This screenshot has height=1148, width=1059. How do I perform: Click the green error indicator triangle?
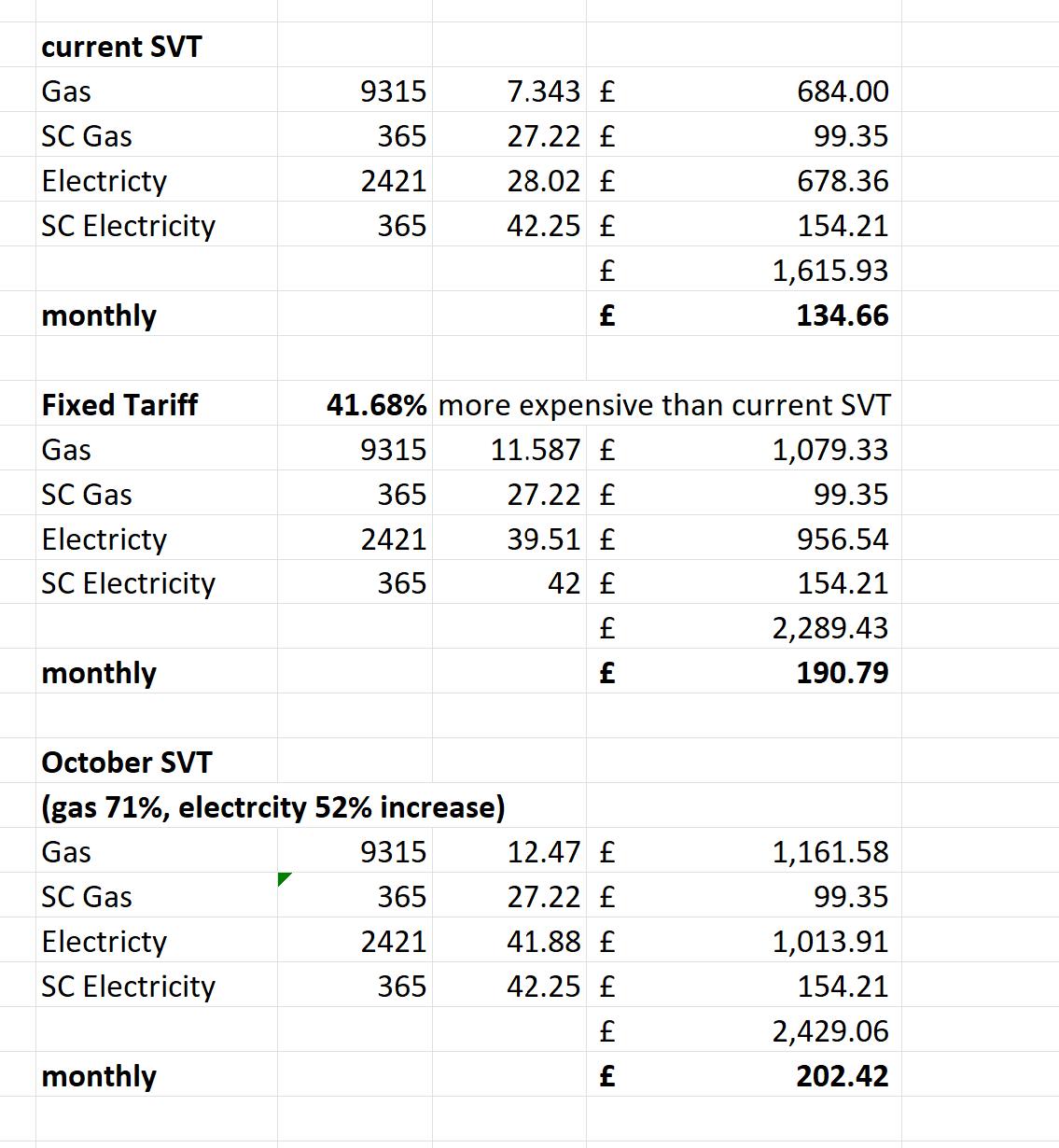(x=284, y=877)
